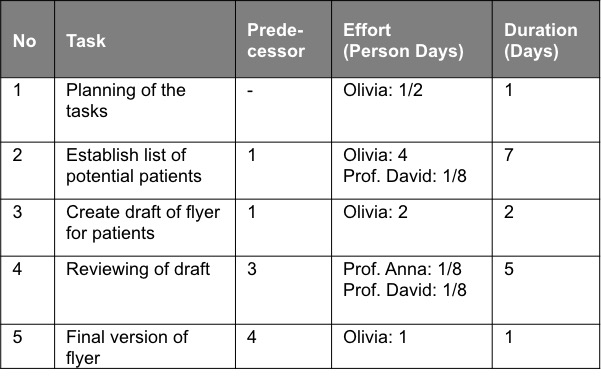This screenshot has width=601, height=379.
Task: Select the 'Final version of flyer' cell
Action: click(x=145, y=346)
